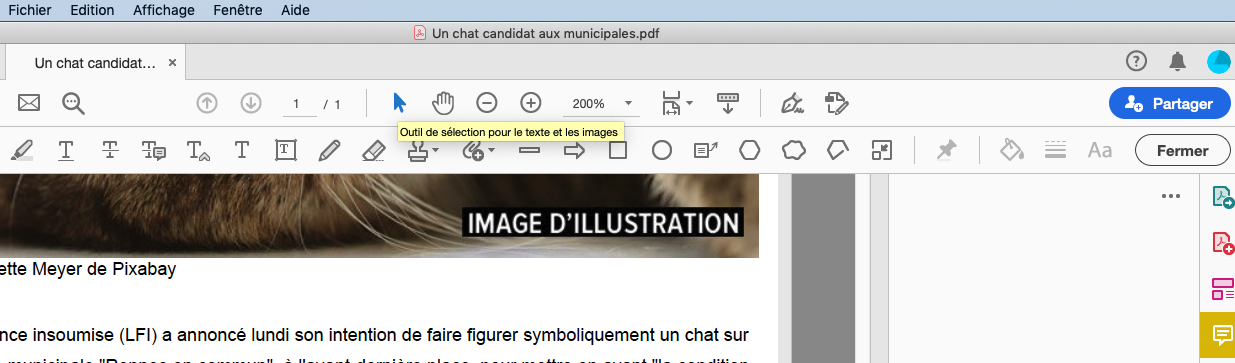Open the Aide menu
The image size is (1235, 363).
tap(295, 10)
